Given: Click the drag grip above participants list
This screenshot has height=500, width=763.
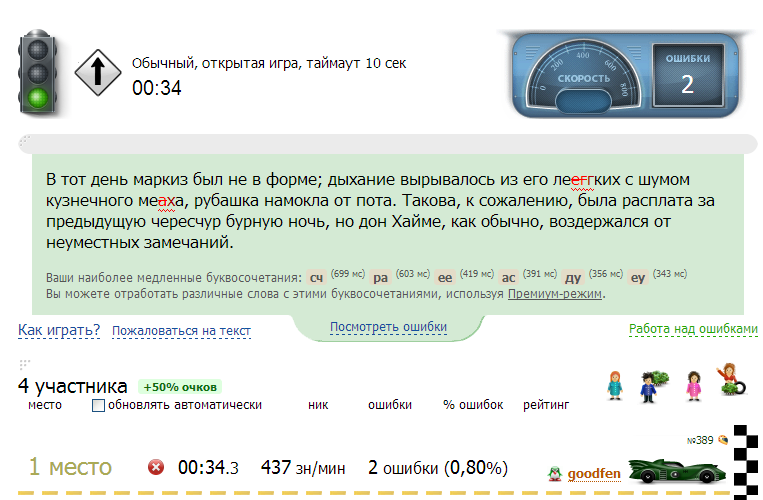Looking at the screenshot, I should click(24, 364).
